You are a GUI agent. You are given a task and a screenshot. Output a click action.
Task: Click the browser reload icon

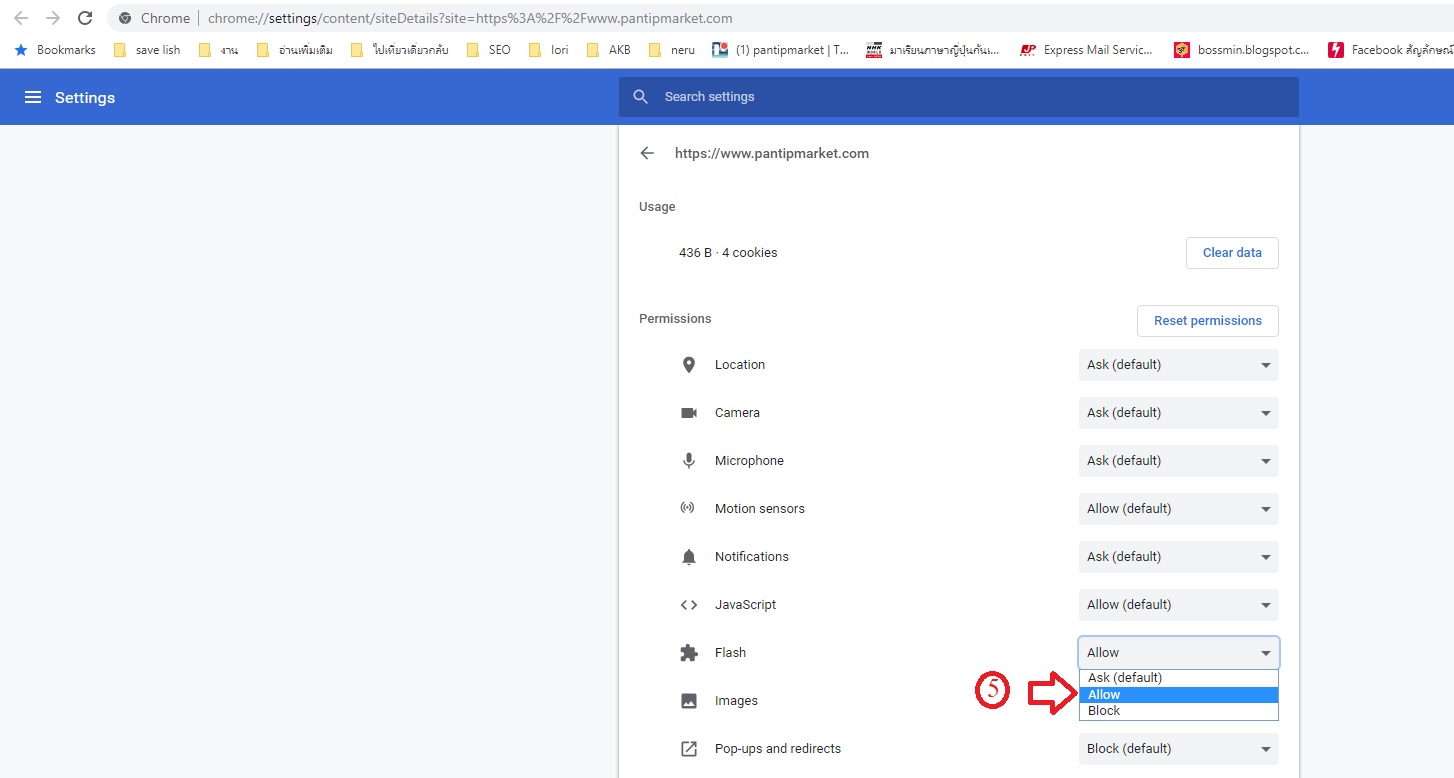click(85, 18)
